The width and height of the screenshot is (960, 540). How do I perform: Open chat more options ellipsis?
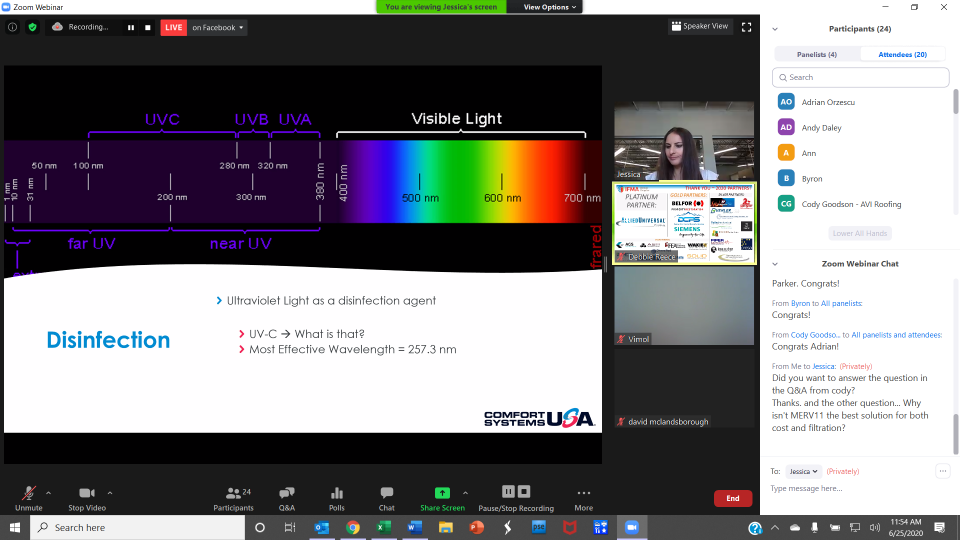pyautogui.click(x=943, y=471)
